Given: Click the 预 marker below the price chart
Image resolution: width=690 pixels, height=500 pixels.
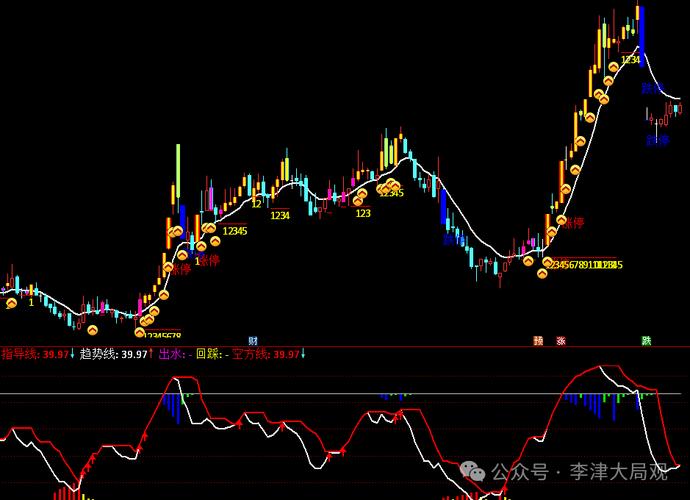Looking at the screenshot, I should 538,341.
